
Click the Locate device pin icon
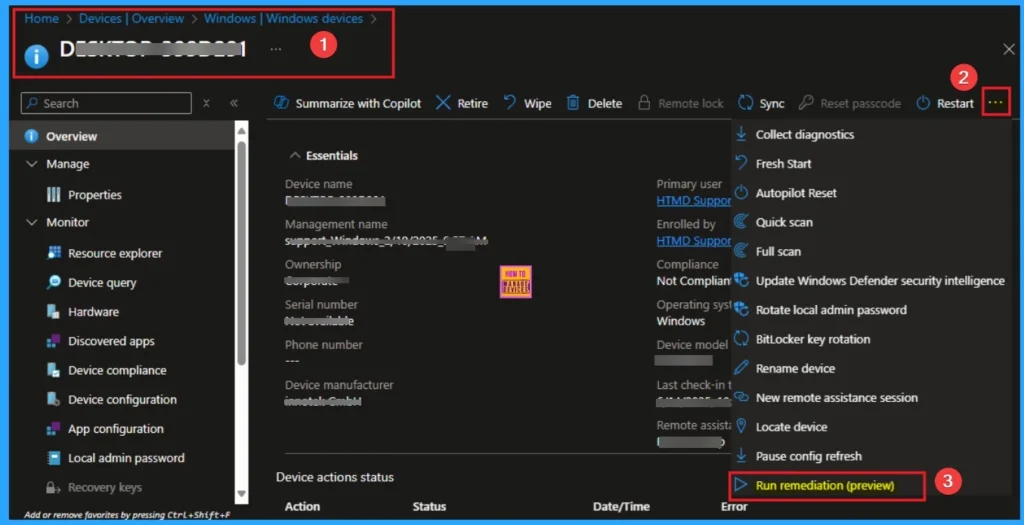click(741, 426)
